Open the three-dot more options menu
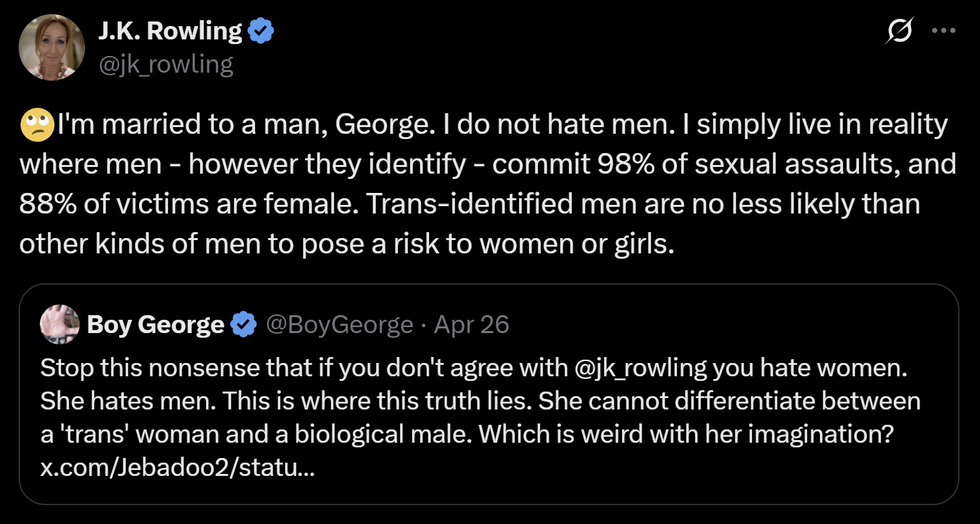This screenshot has width=980, height=524. click(x=943, y=31)
